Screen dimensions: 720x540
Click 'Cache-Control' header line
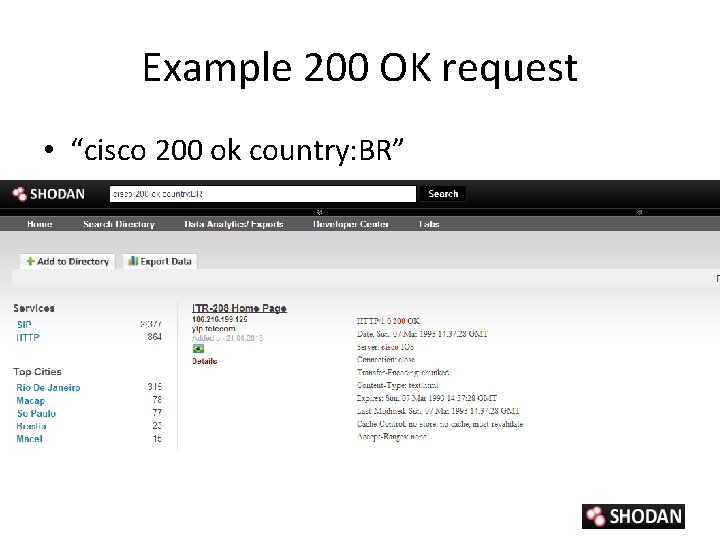click(440, 424)
